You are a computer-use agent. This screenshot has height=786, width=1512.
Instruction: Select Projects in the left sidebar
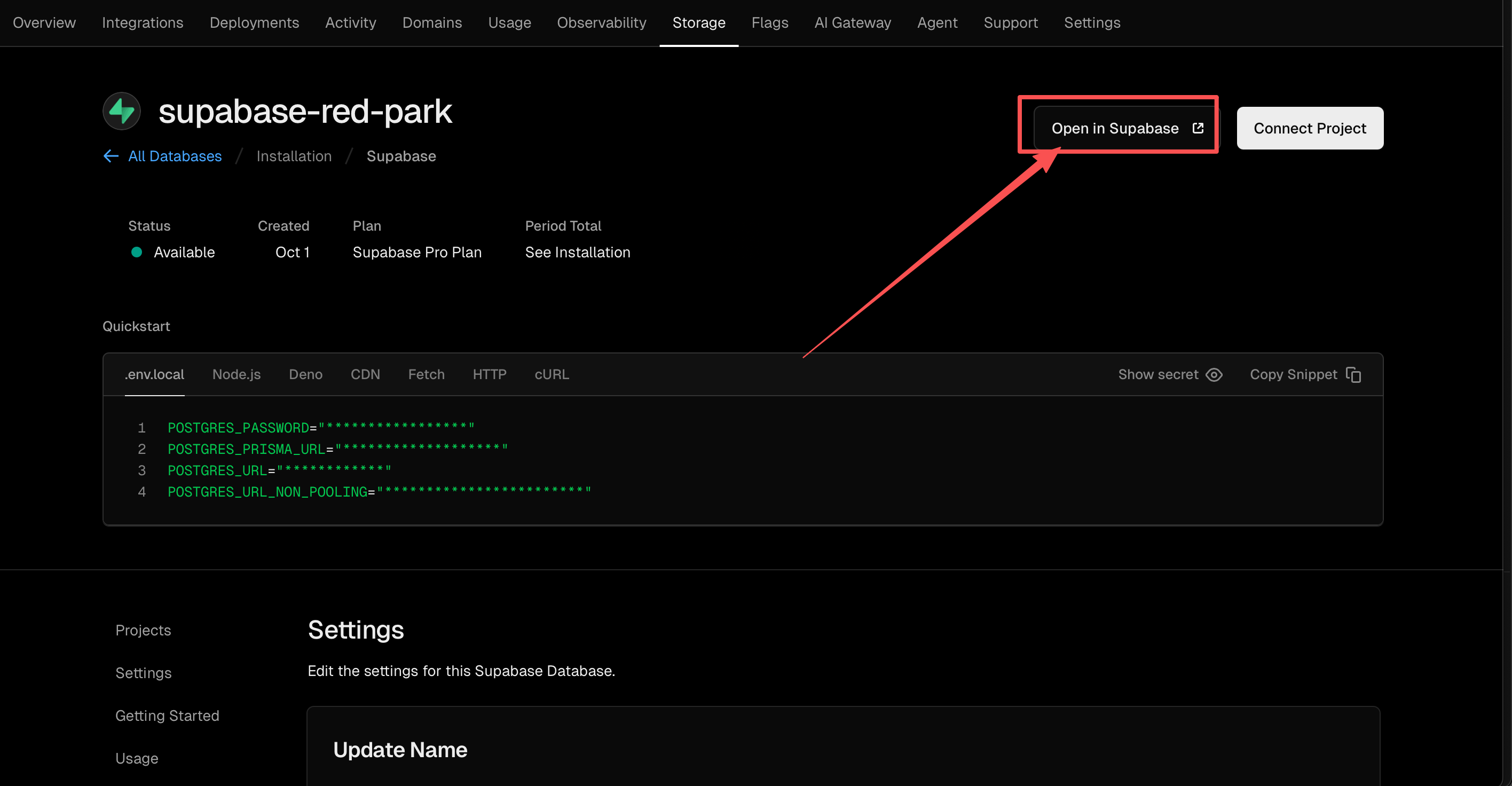pyautogui.click(x=143, y=631)
